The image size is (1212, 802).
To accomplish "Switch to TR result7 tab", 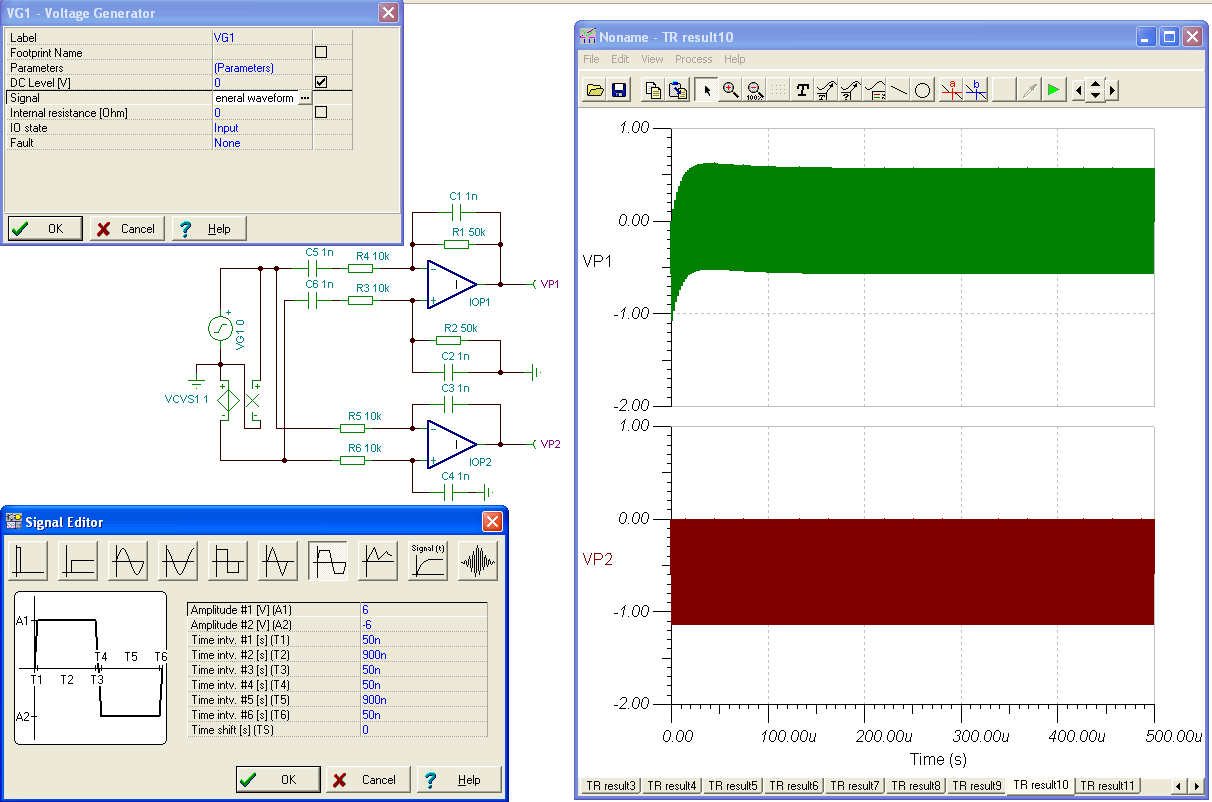I will 855,786.
